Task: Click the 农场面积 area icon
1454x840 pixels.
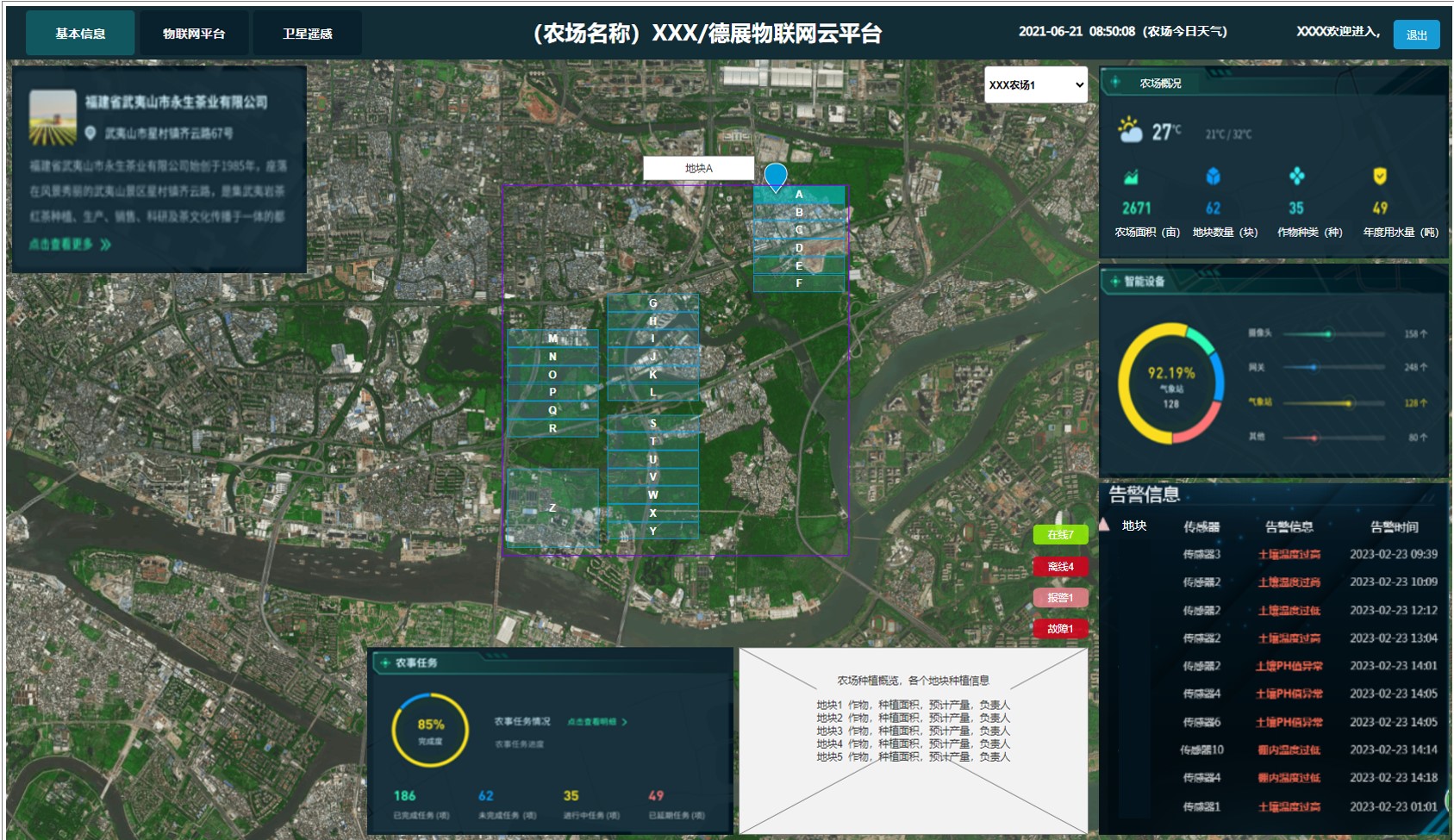Action: 1132,177
